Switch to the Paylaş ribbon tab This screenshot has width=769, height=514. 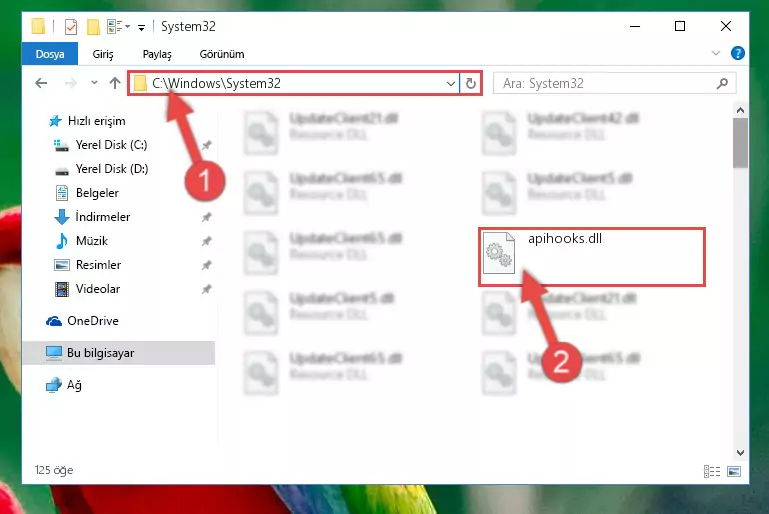tap(157, 54)
